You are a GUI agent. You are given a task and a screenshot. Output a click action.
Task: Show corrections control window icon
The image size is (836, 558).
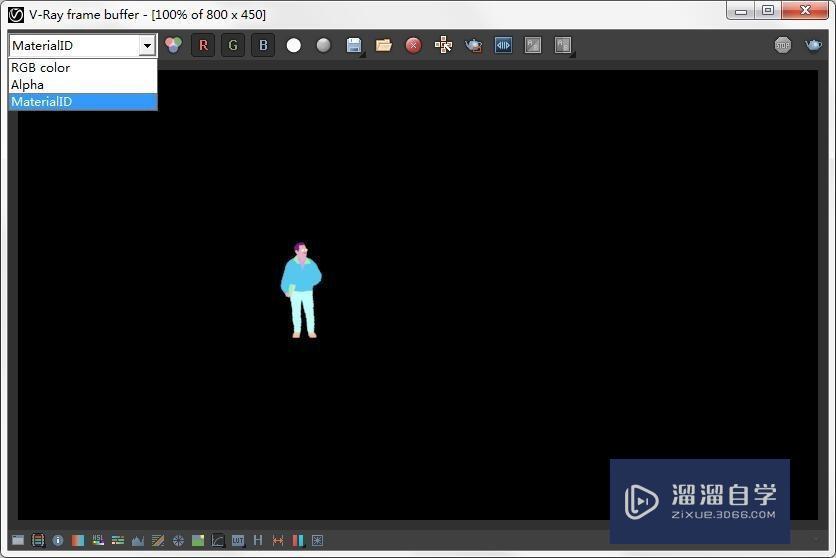pyautogui.click(x=18, y=540)
